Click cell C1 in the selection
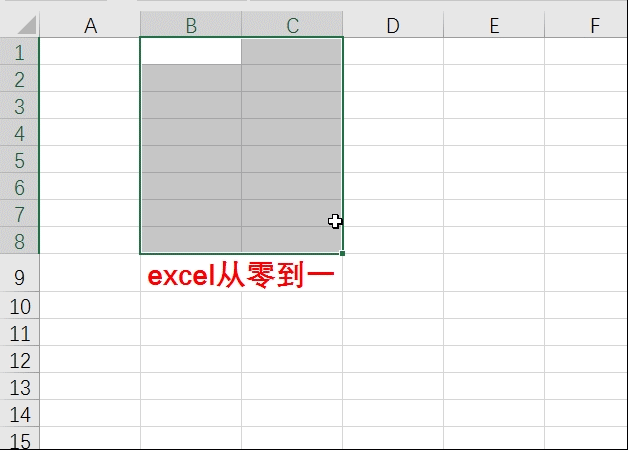The image size is (628, 450). tap(292, 51)
